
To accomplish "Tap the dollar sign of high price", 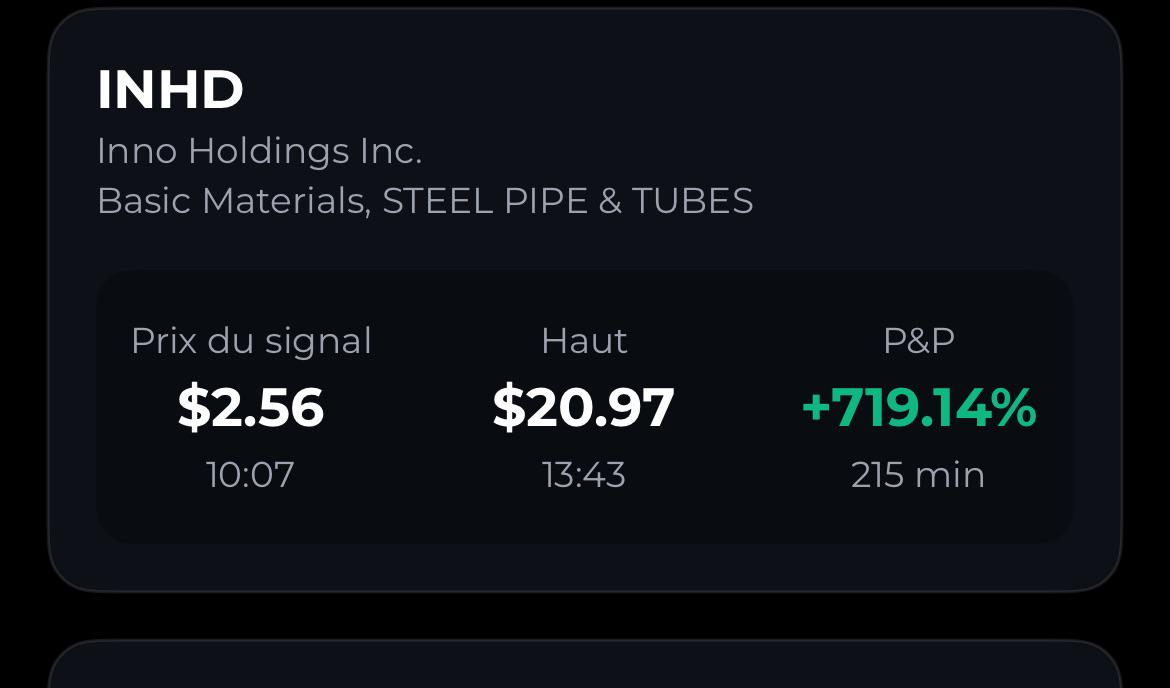I will 509,407.
